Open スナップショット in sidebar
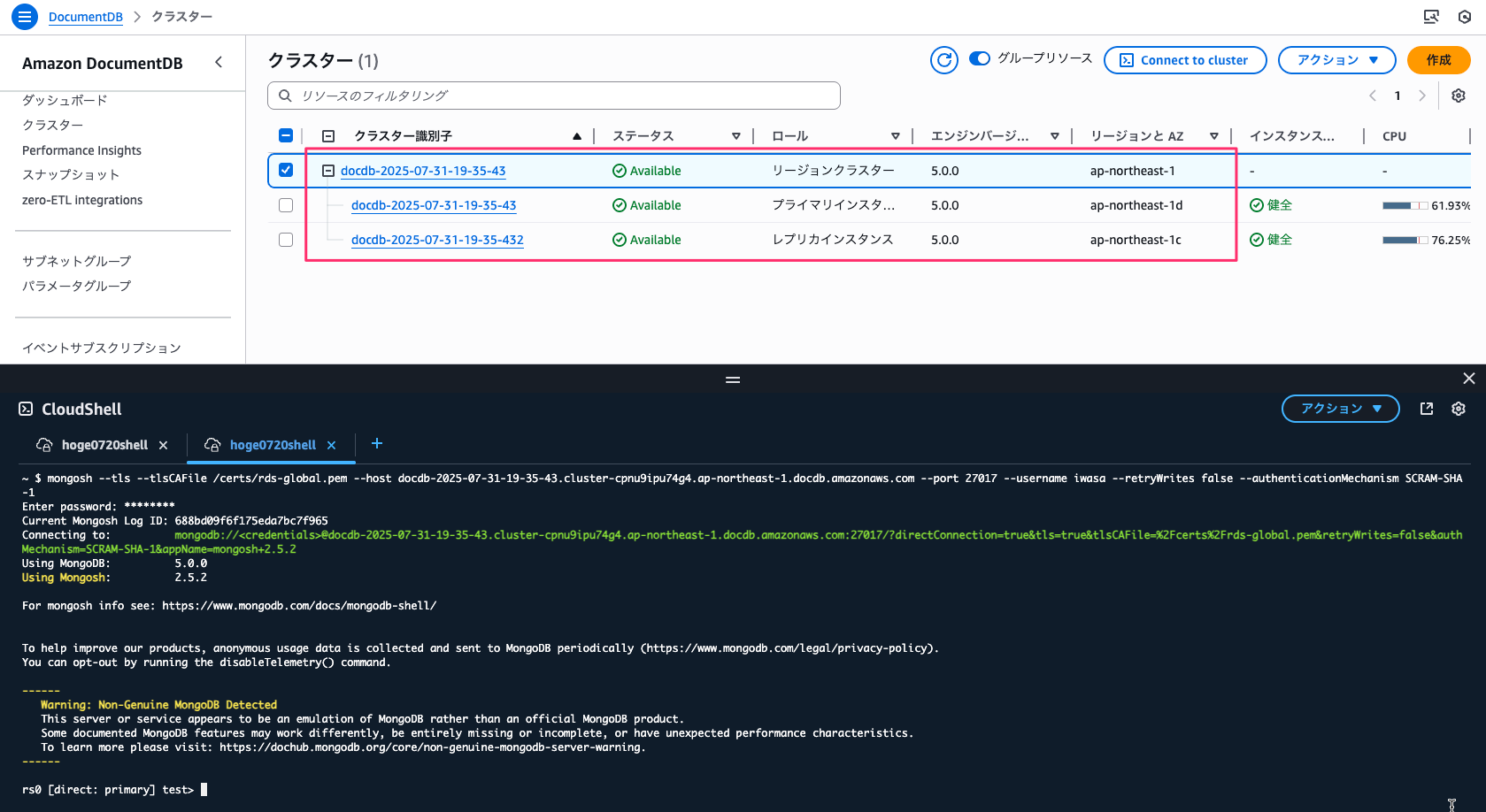 [x=71, y=175]
